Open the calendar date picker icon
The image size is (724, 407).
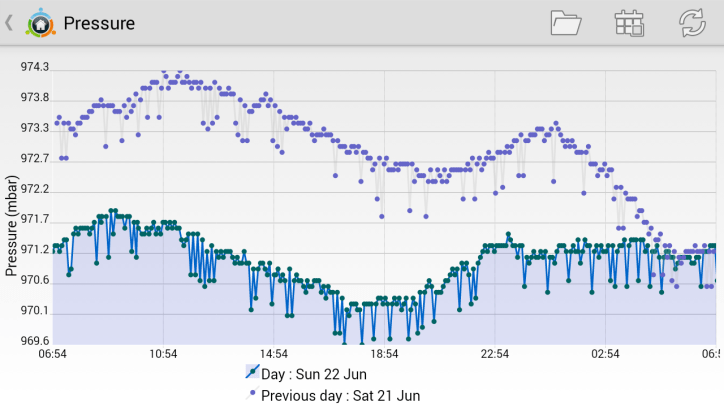tap(629, 22)
